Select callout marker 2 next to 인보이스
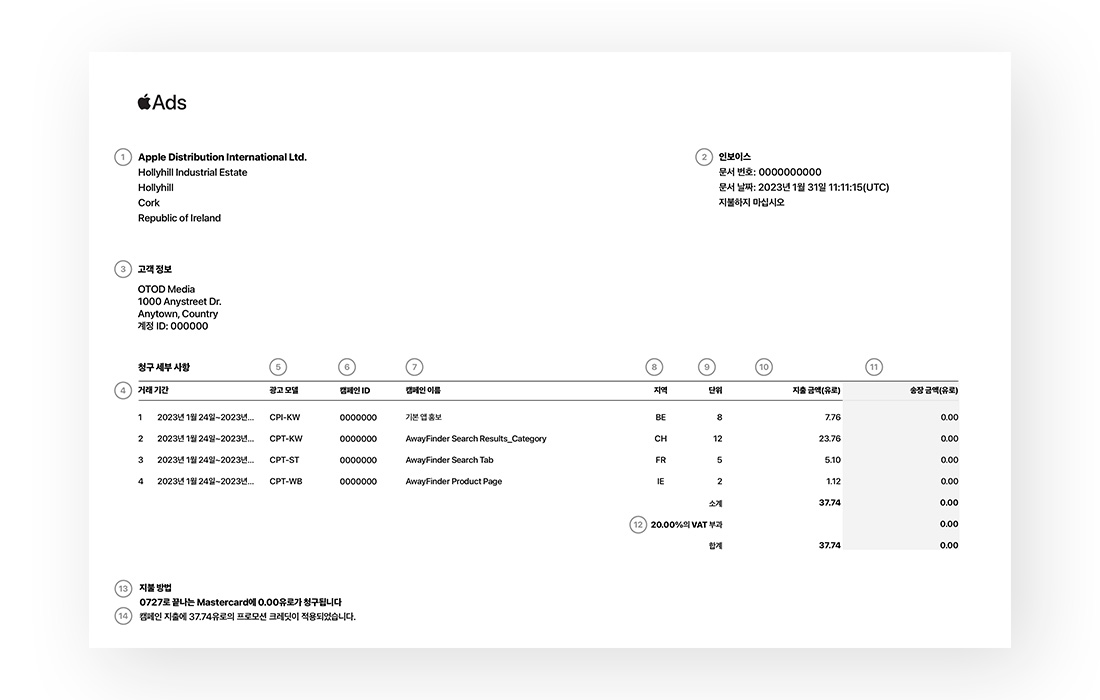The height and width of the screenshot is (700, 1100). pos(704,157)
